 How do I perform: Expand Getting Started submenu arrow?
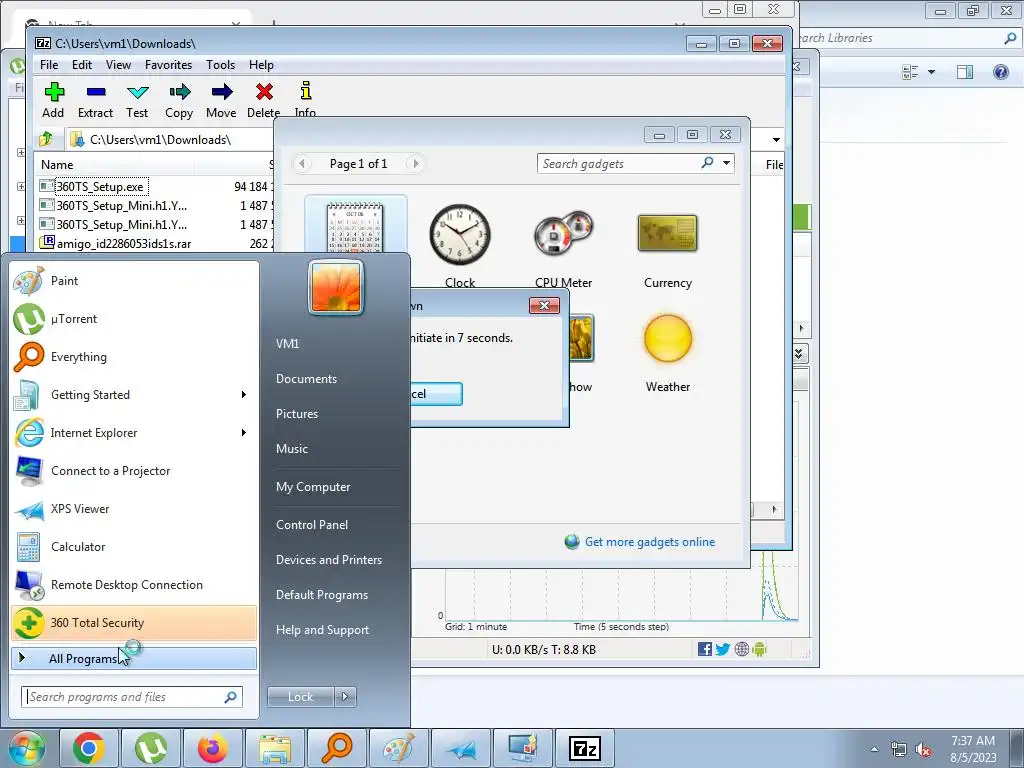click(x=244, y=394)
